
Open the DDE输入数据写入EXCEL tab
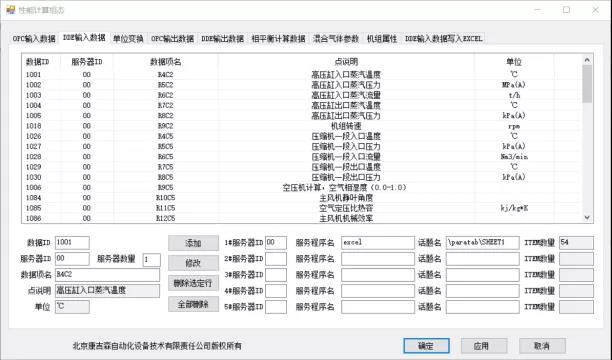(x=444, y=39)
